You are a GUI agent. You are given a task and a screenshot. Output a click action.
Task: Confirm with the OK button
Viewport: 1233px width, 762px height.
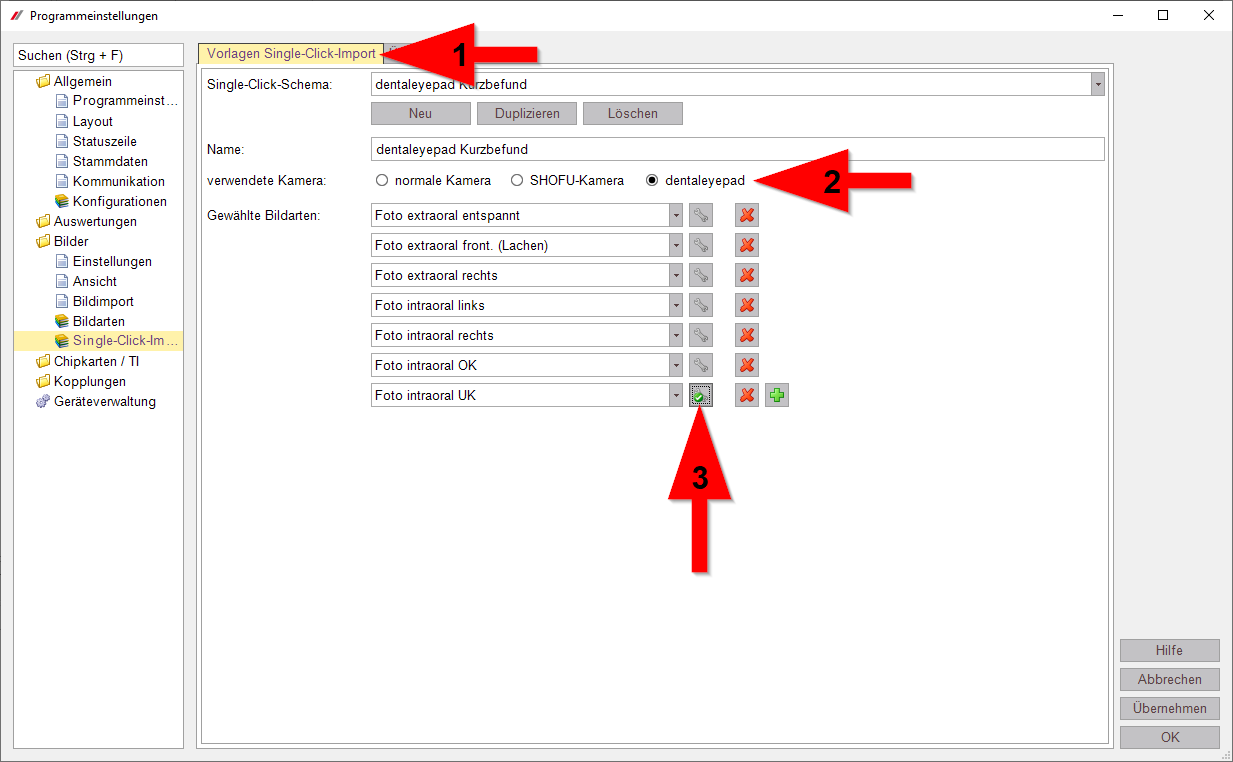[x=1170, y=737]
